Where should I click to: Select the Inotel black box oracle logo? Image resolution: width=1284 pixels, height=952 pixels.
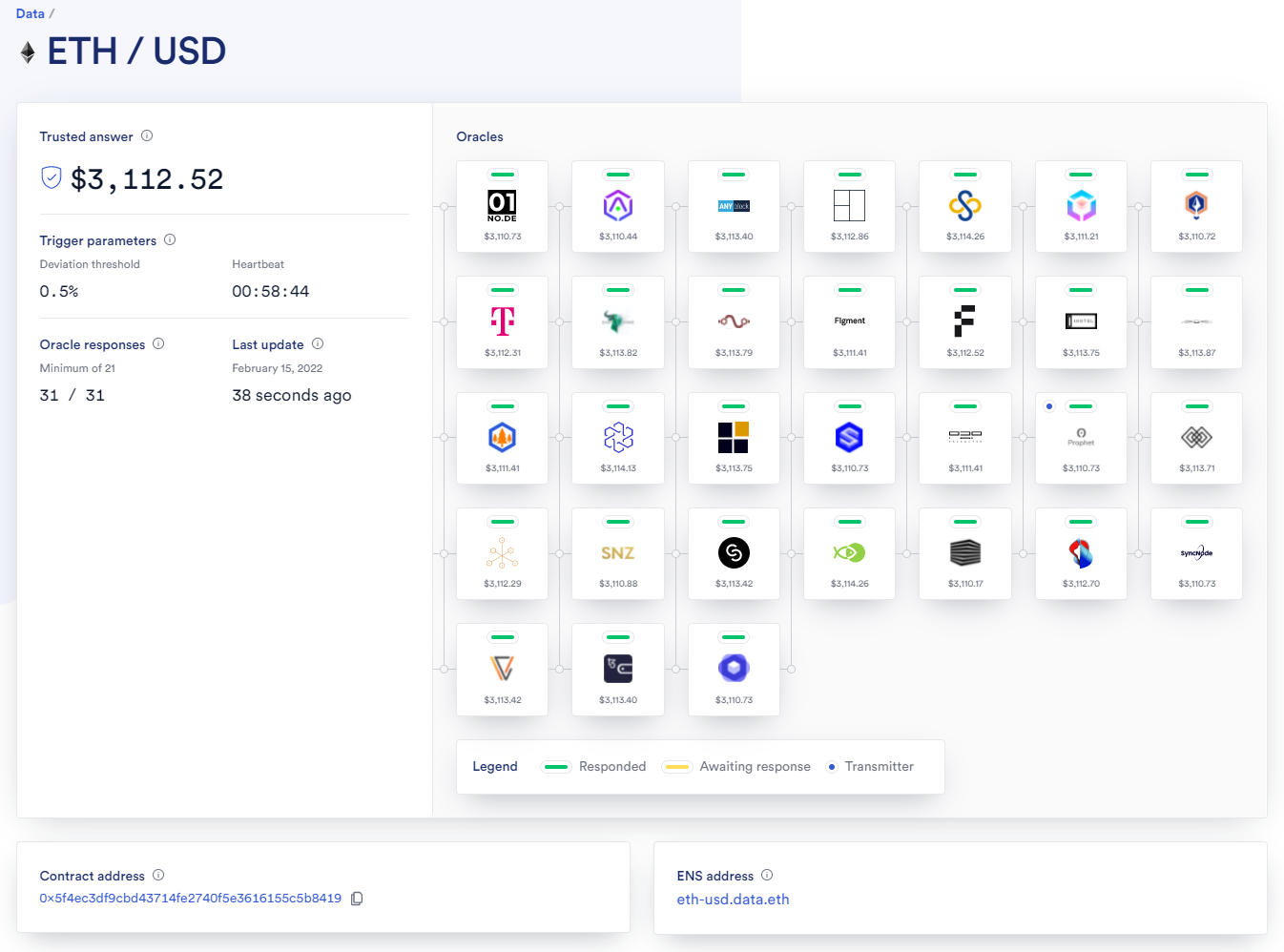pyautogui.click(x=1081, y=321)
